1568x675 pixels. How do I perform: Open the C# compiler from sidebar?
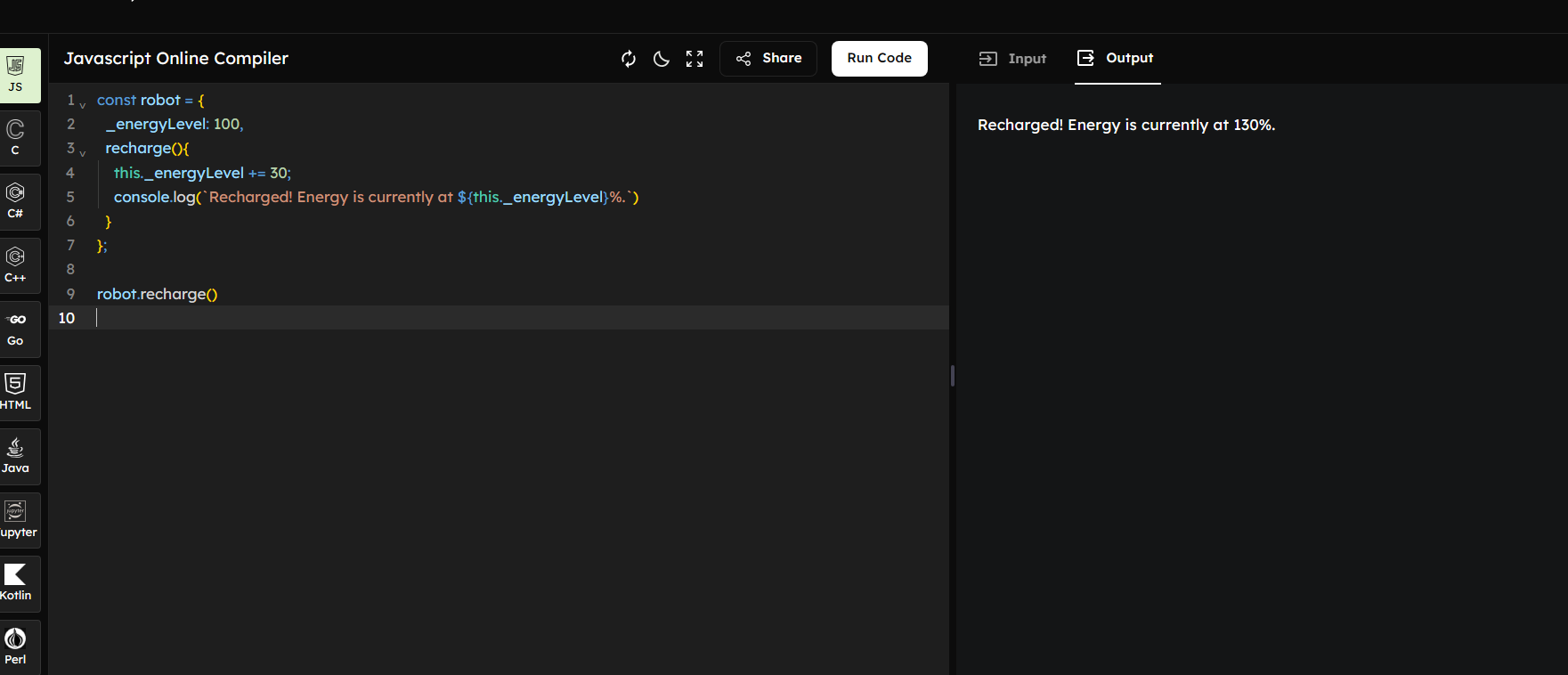(x=16, y=201)
